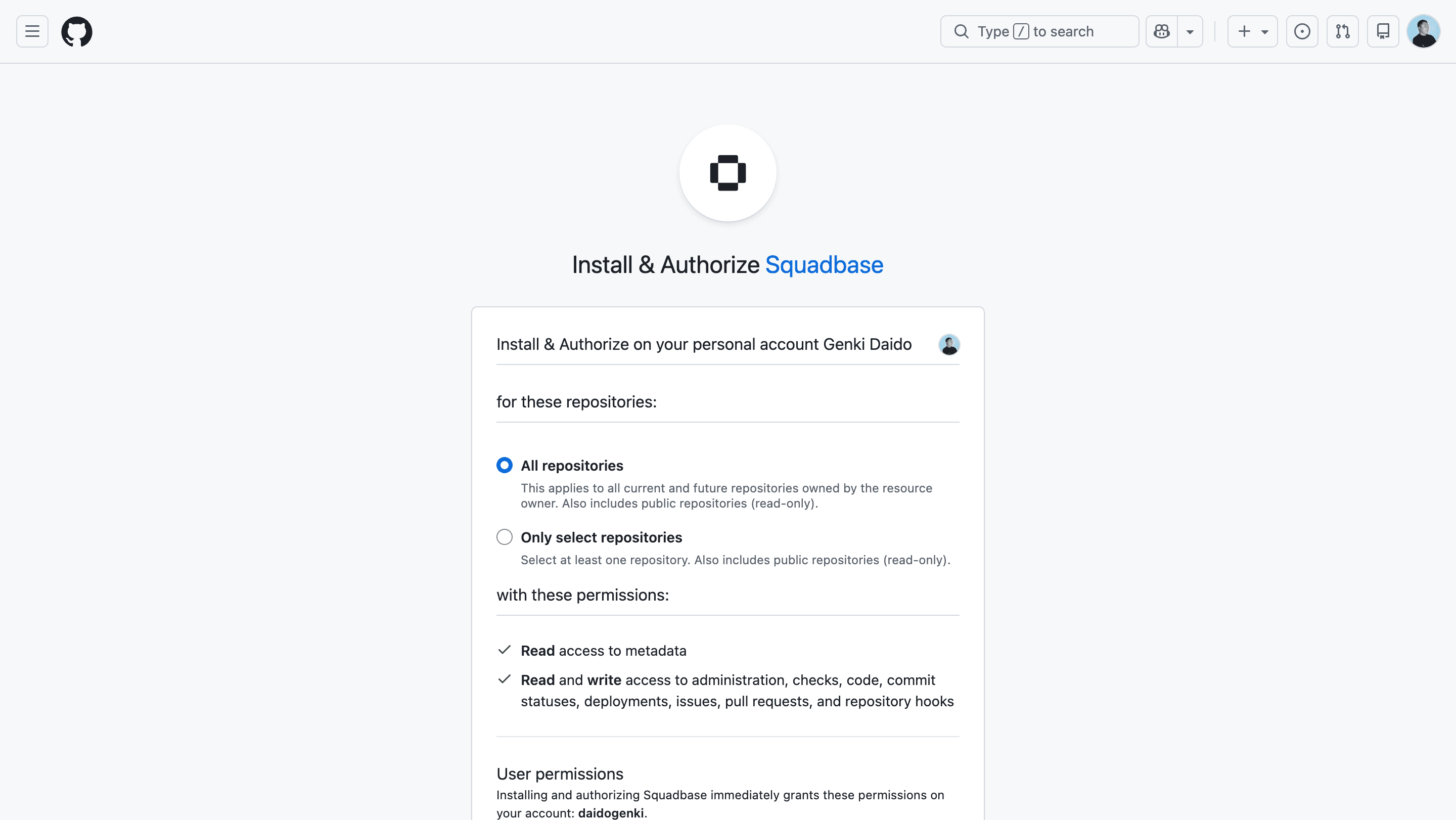Open notifications inbox icon

pos(1383,31)
